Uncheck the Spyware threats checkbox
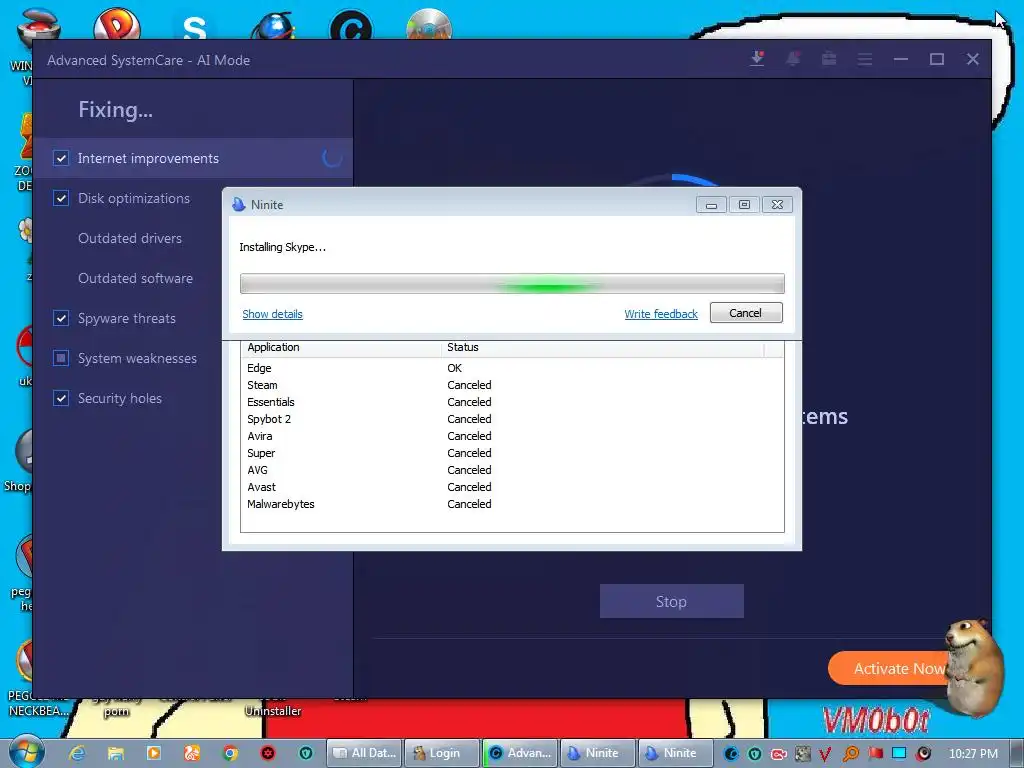1024x768 pixels. [61, 318]
